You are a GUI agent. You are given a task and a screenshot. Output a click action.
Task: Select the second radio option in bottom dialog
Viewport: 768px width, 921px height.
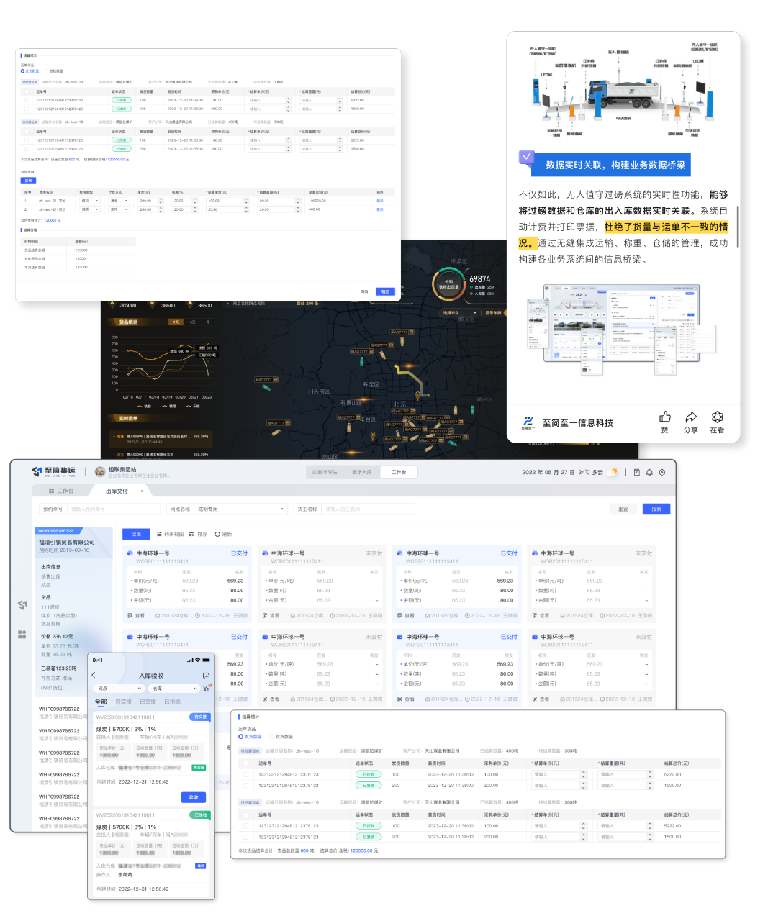click(x=270, y=735)
